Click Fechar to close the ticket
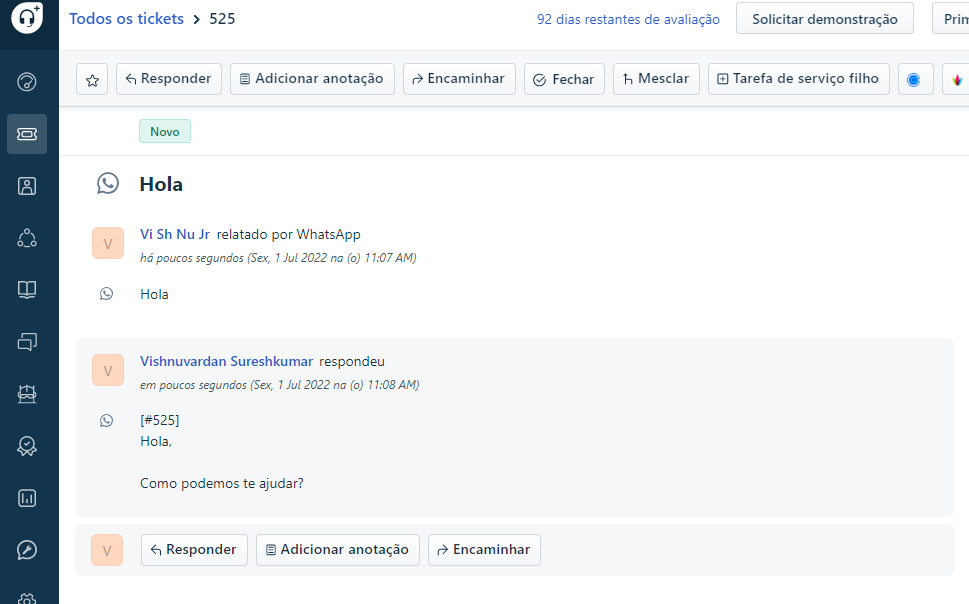The height and width of the screenshot is (604, 969). click(x=563, y=78)
